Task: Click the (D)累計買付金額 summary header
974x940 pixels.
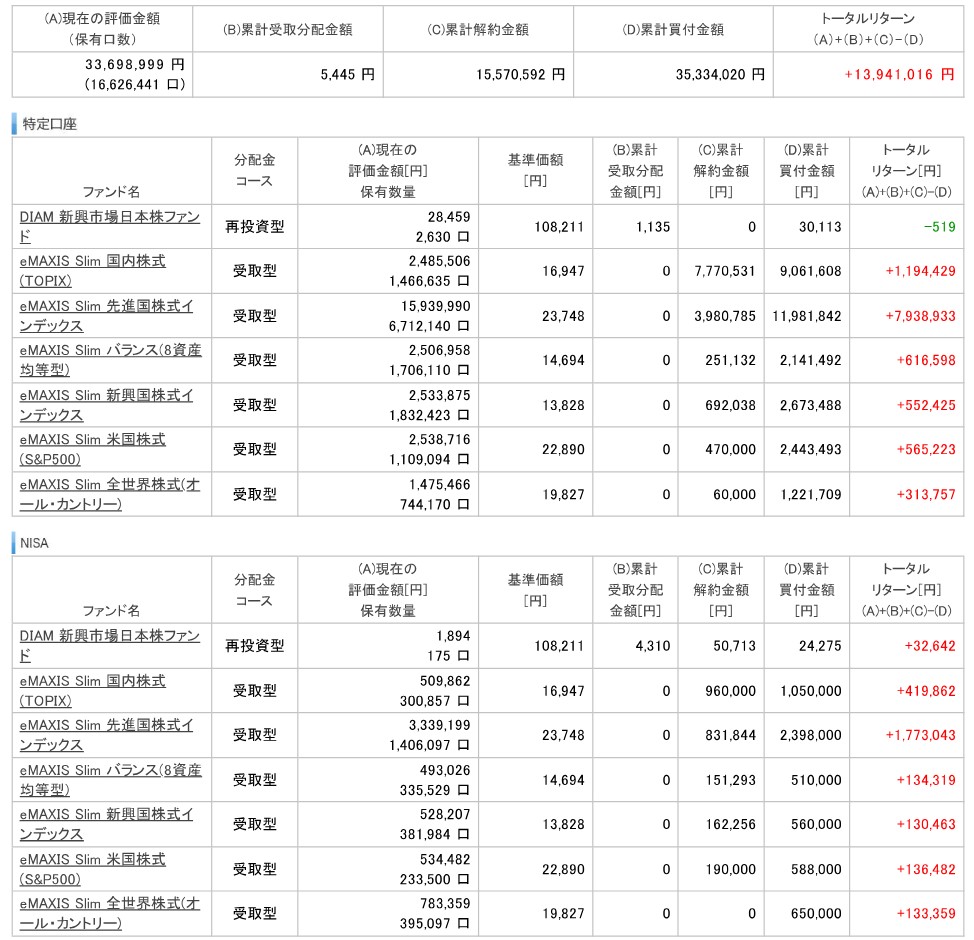Action: click(673, 29)
